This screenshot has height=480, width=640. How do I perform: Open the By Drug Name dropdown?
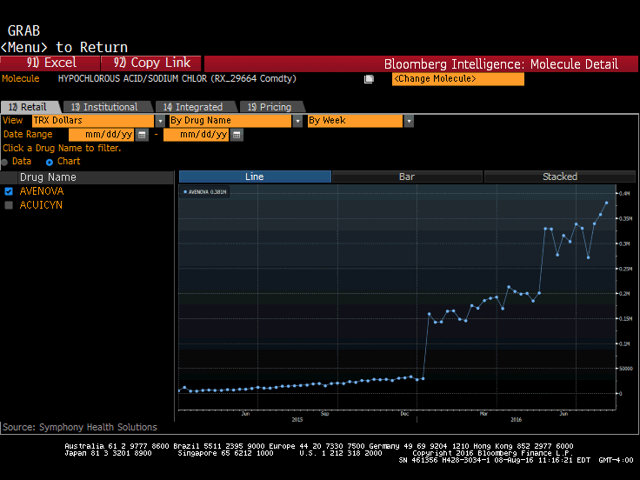click(298, 121)
